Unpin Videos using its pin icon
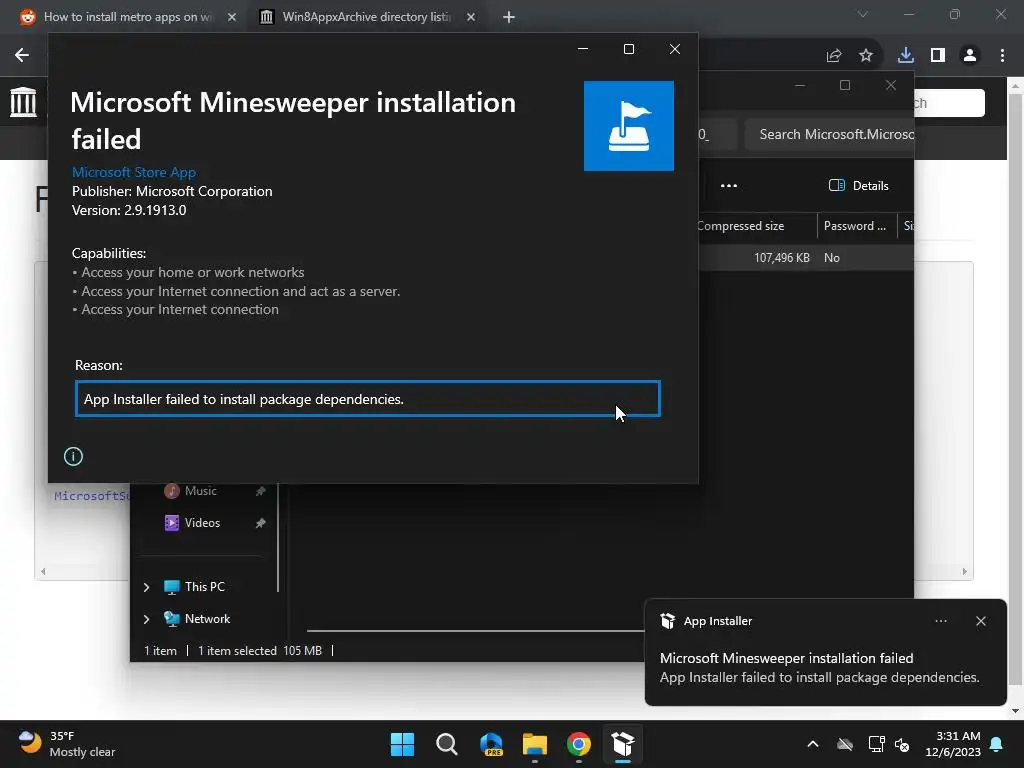This screenshot has width=1024, height=768. click(x=260, y=523)
